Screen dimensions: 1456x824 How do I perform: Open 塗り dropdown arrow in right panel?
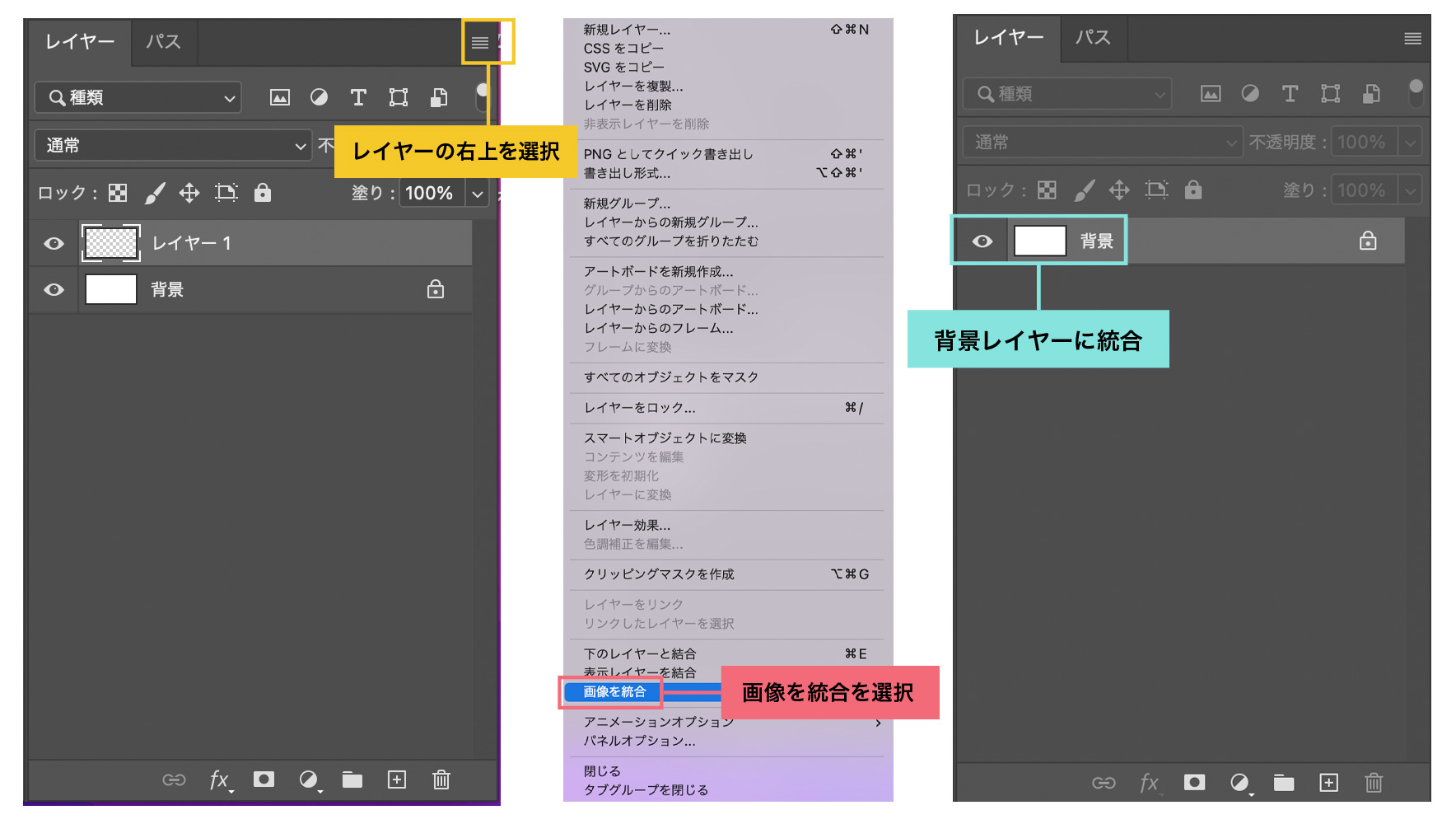tap(1411, 190)
